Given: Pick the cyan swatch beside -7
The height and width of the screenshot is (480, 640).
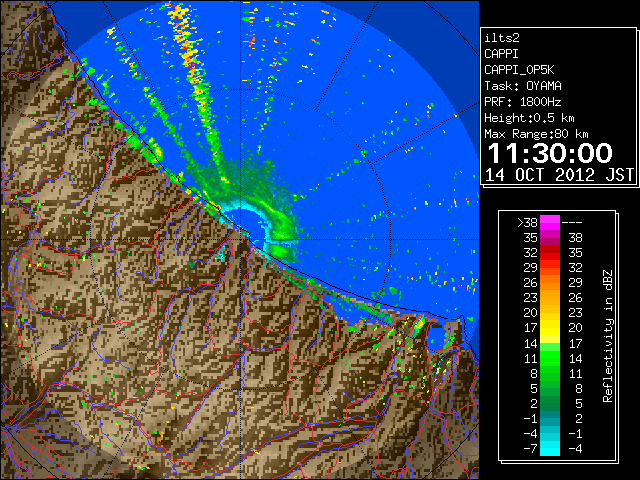Looking at the screenshot, I should tap(550, 448).
